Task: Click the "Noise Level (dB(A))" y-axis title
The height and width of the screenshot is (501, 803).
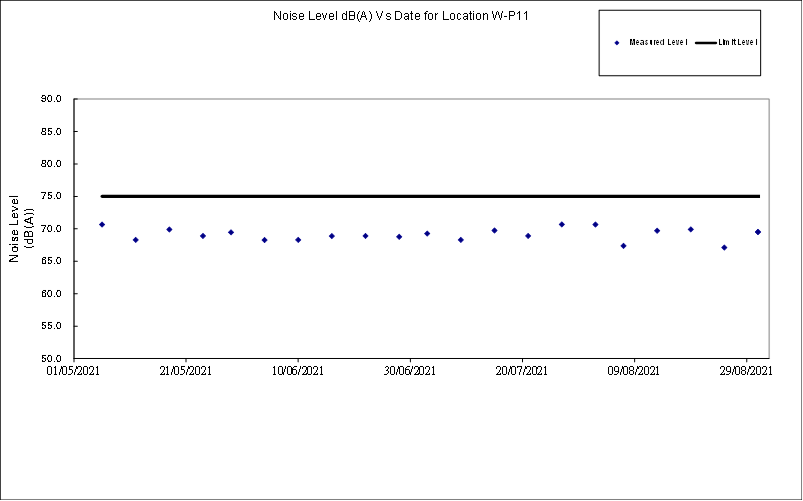Action: click(x=22, y=229)
